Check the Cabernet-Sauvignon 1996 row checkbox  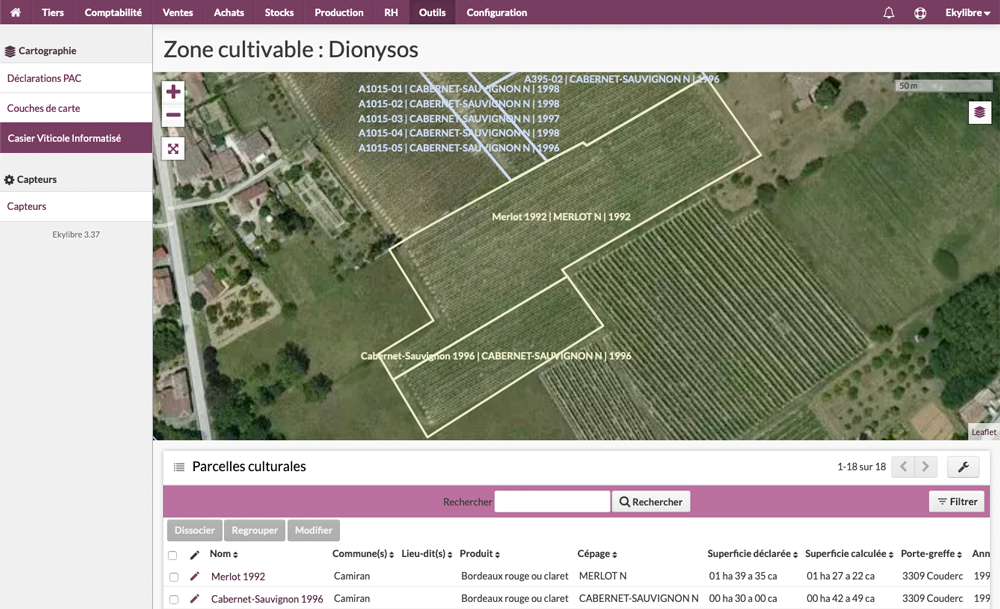click(x=173, y=599)
